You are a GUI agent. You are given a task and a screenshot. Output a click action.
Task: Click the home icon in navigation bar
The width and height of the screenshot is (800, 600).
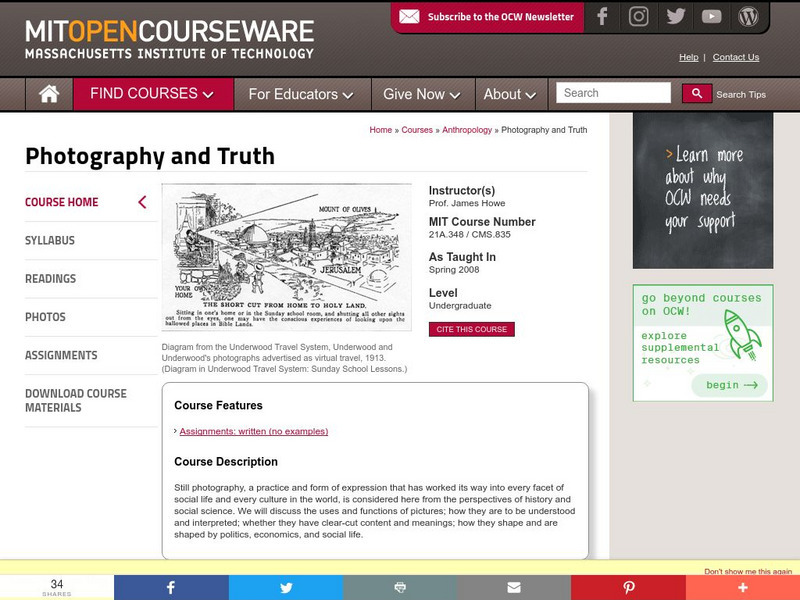point(47,93)
